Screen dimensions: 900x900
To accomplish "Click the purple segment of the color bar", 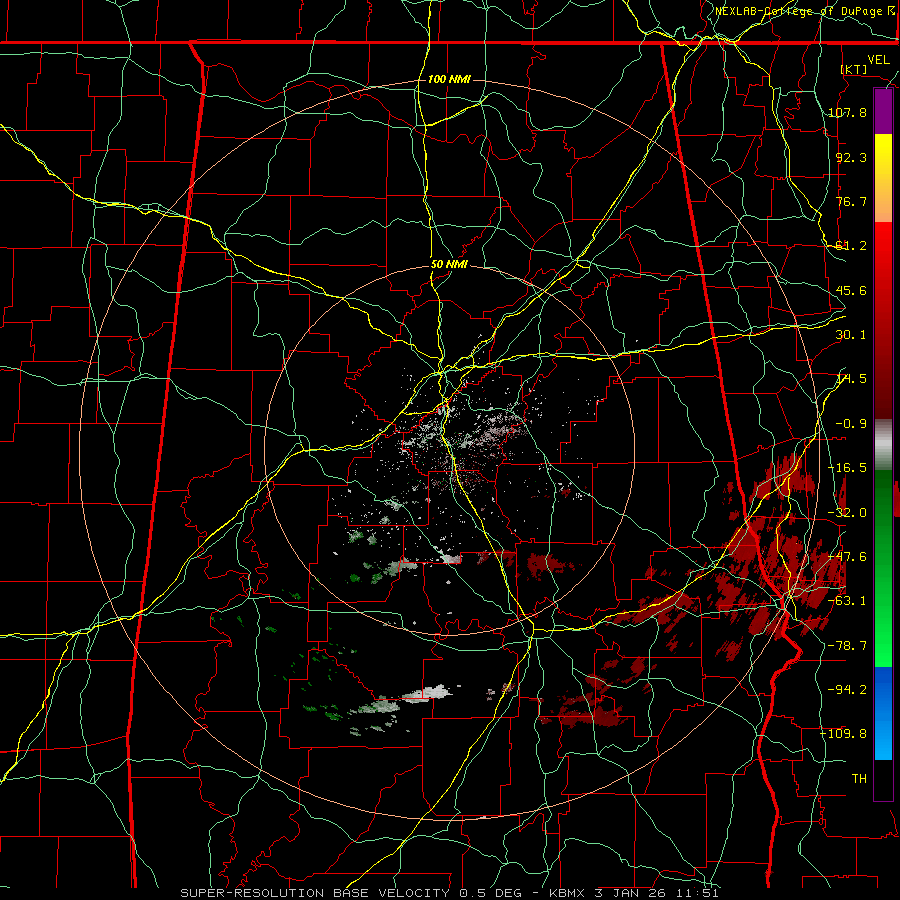I will (883, 112).
